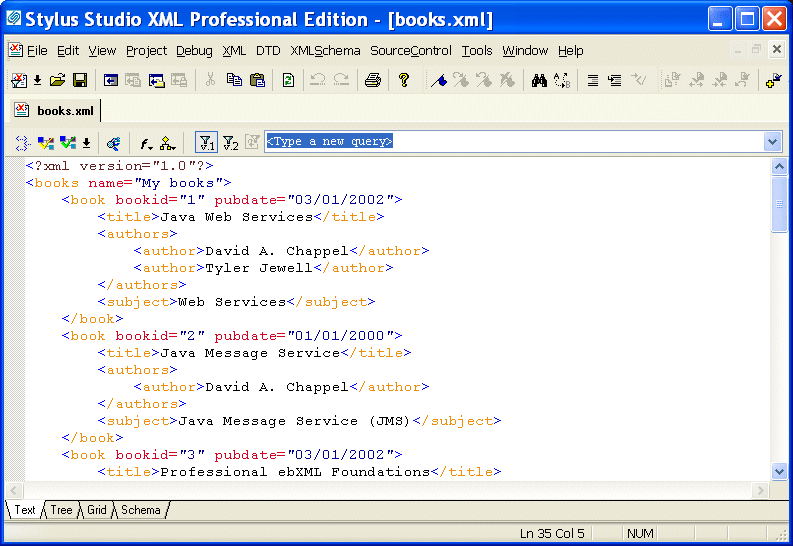Click the vertical scrollbar down arrow
The height and width of the screenshot is (546, 793).
[780, 471]
